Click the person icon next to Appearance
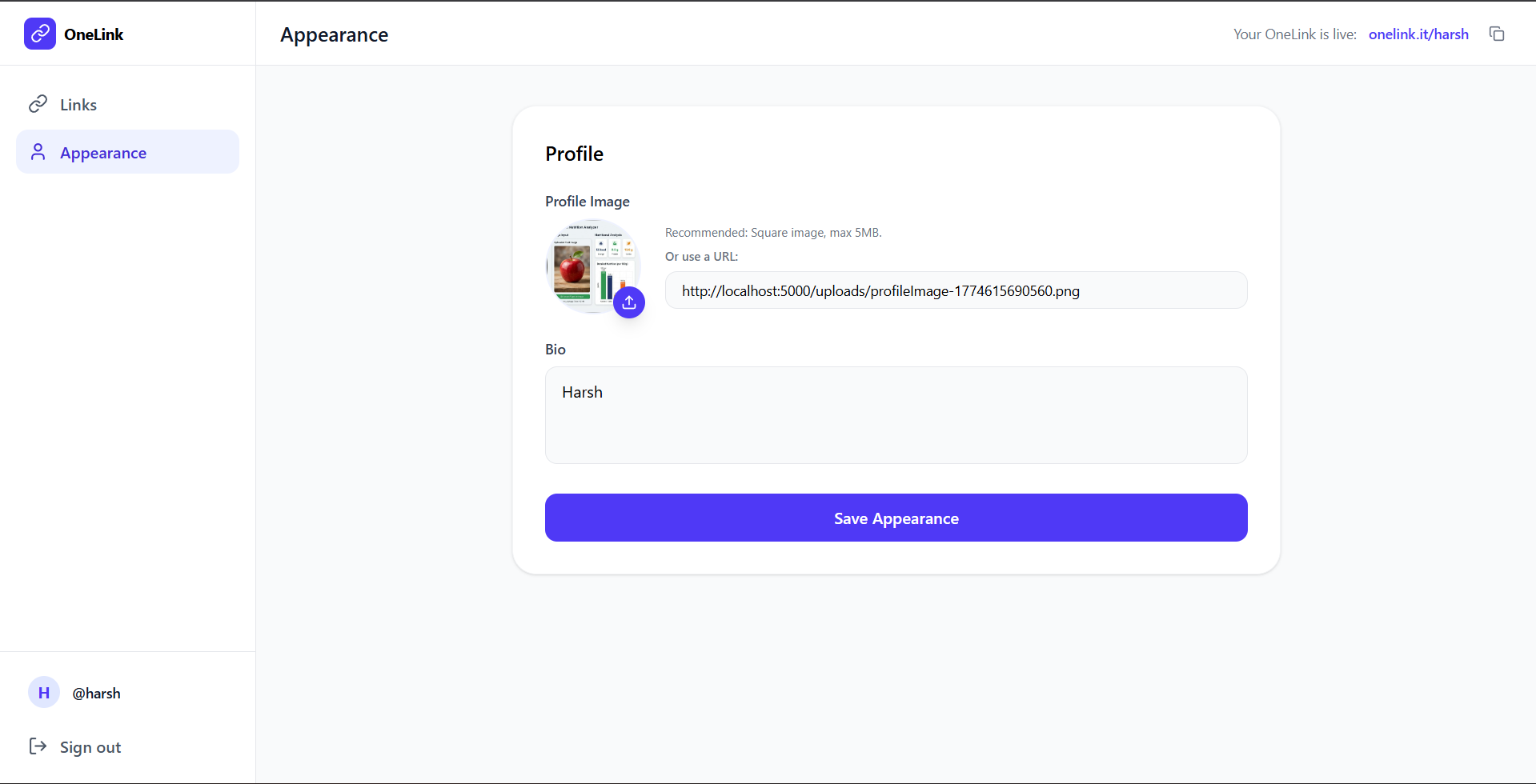 38,152
